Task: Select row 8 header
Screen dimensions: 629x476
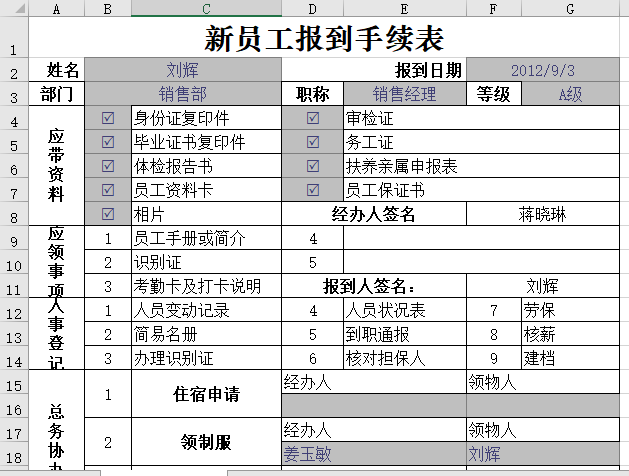Action: coord(13,215)
